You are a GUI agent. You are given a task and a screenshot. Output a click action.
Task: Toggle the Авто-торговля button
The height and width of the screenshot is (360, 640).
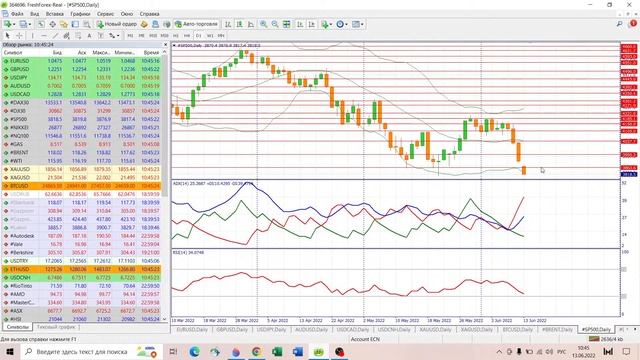[x=197, y=24]
